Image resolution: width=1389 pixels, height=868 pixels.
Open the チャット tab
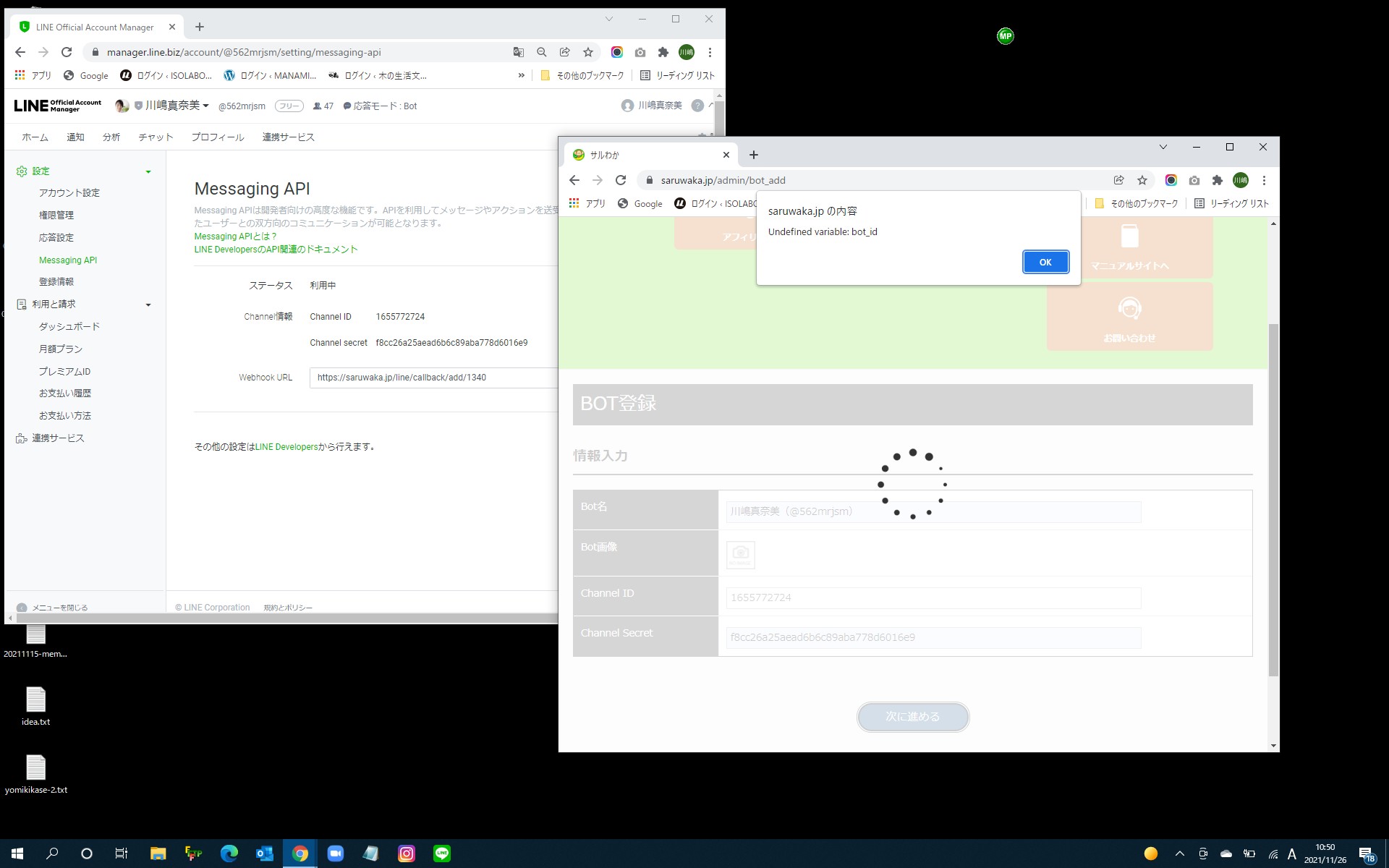pyautogui.click(x=156, y=137)
